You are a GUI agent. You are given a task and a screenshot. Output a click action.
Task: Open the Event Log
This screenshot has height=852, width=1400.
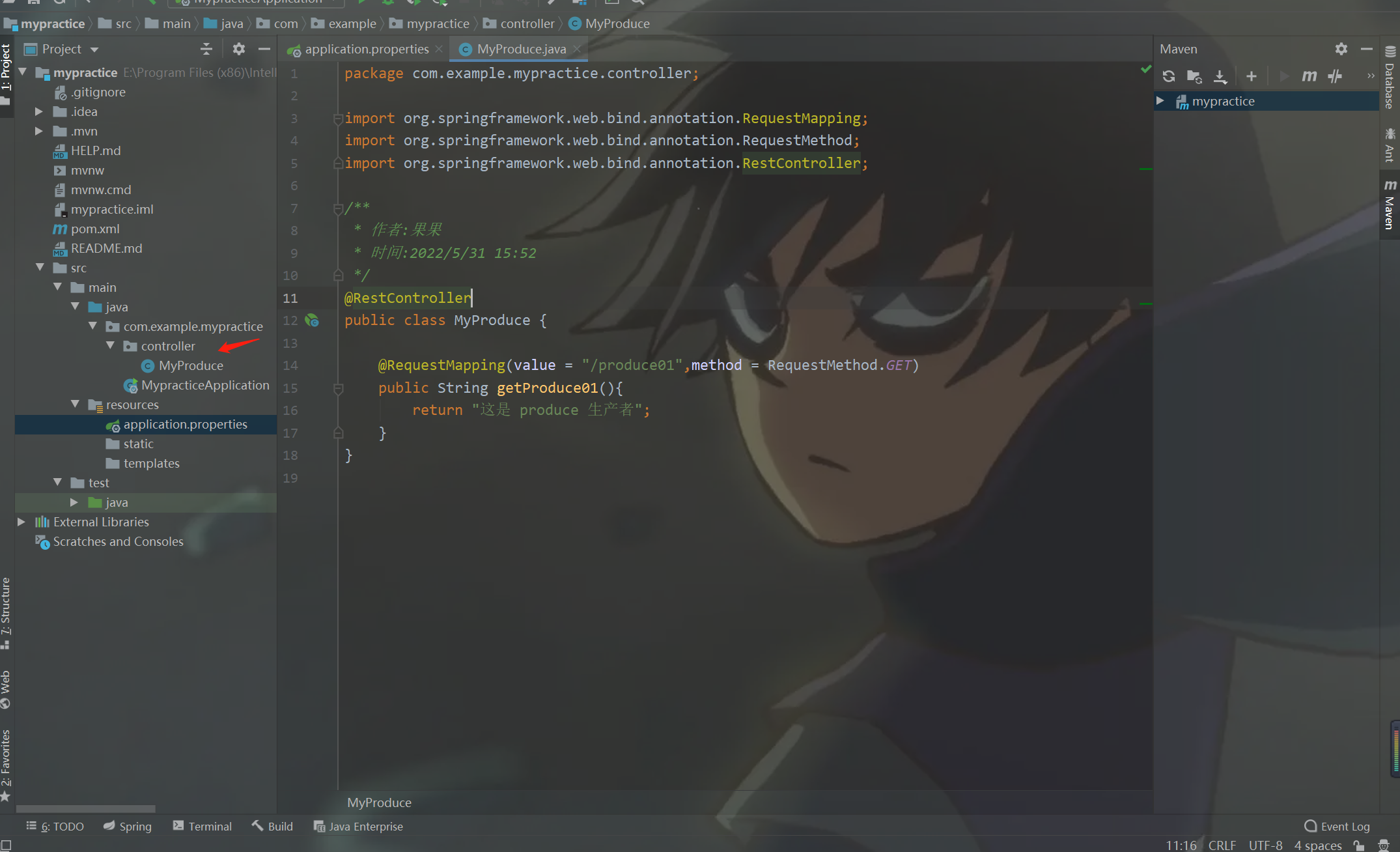1337,826
